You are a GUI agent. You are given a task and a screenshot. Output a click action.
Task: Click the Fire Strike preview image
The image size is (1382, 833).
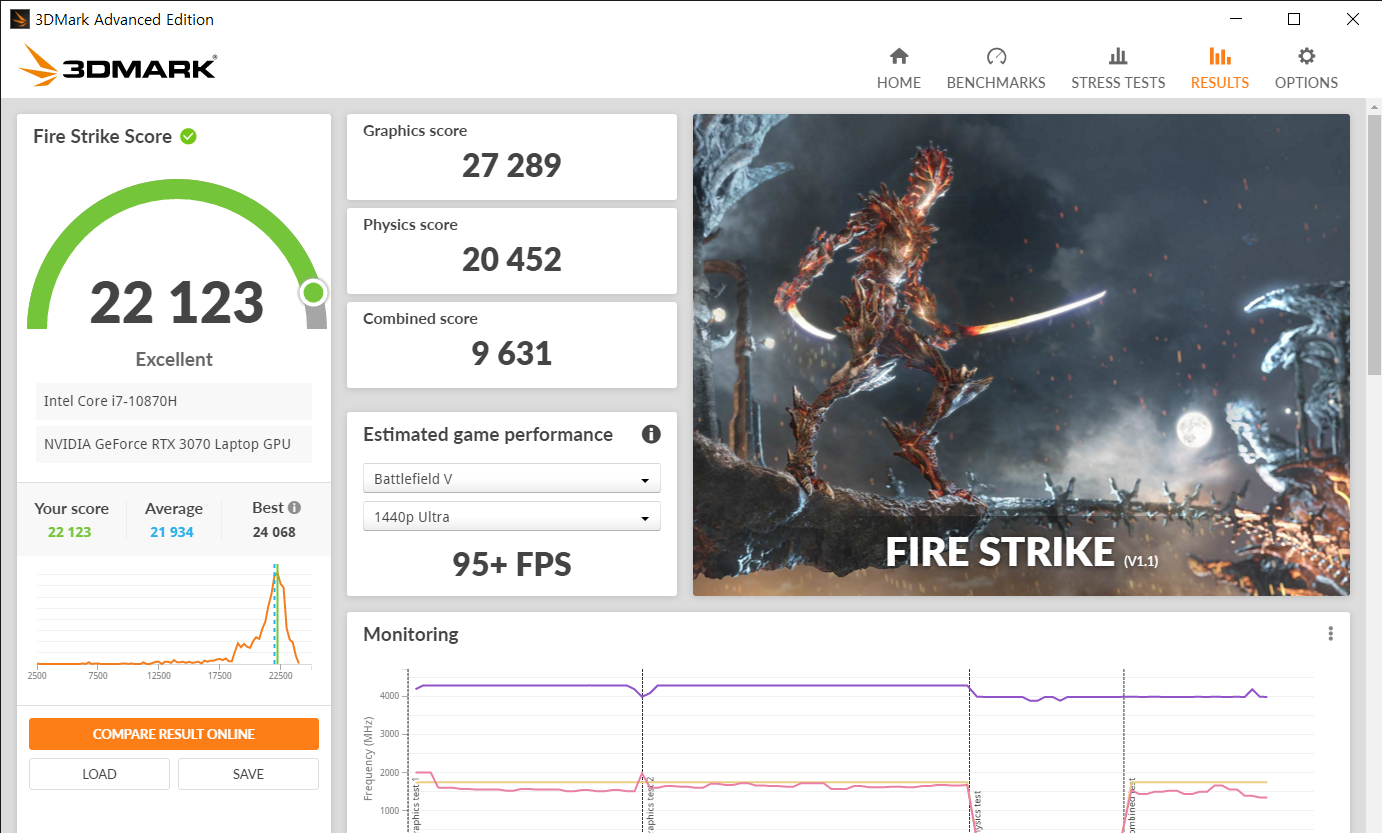[x=1021, y=355]
